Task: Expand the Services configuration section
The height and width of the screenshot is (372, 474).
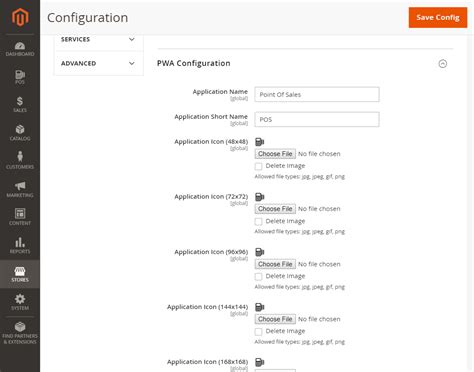Action: pos(98,39)
